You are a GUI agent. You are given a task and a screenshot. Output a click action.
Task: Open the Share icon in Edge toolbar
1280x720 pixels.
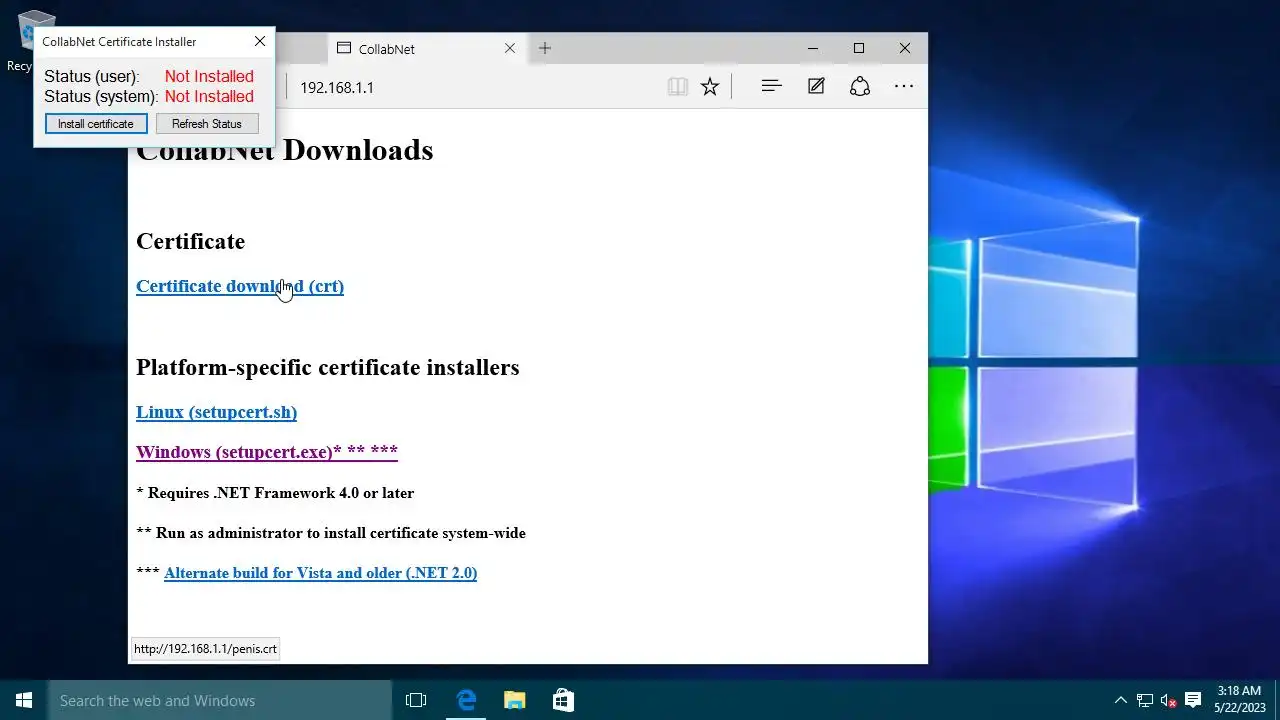pyautogui.click(x=860, y=87)
